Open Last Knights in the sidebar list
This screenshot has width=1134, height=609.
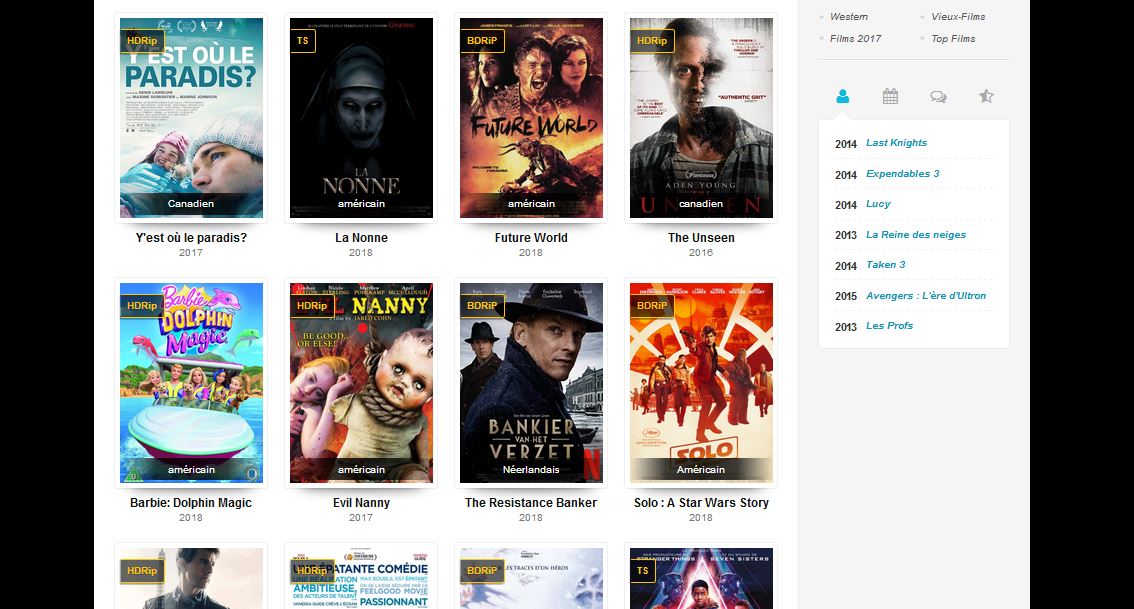pyautogui.click(x=896, y=142)
